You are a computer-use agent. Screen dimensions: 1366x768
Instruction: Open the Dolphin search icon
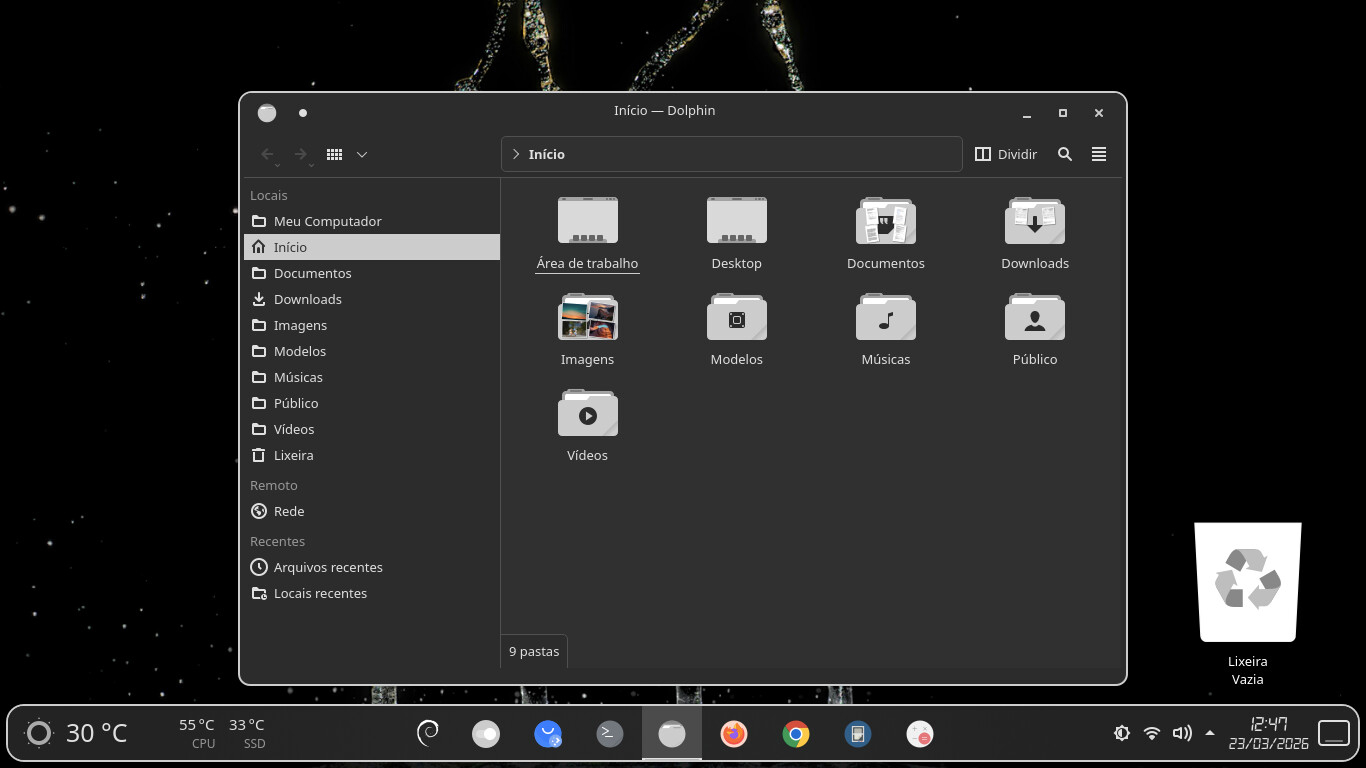point(1065,154)
